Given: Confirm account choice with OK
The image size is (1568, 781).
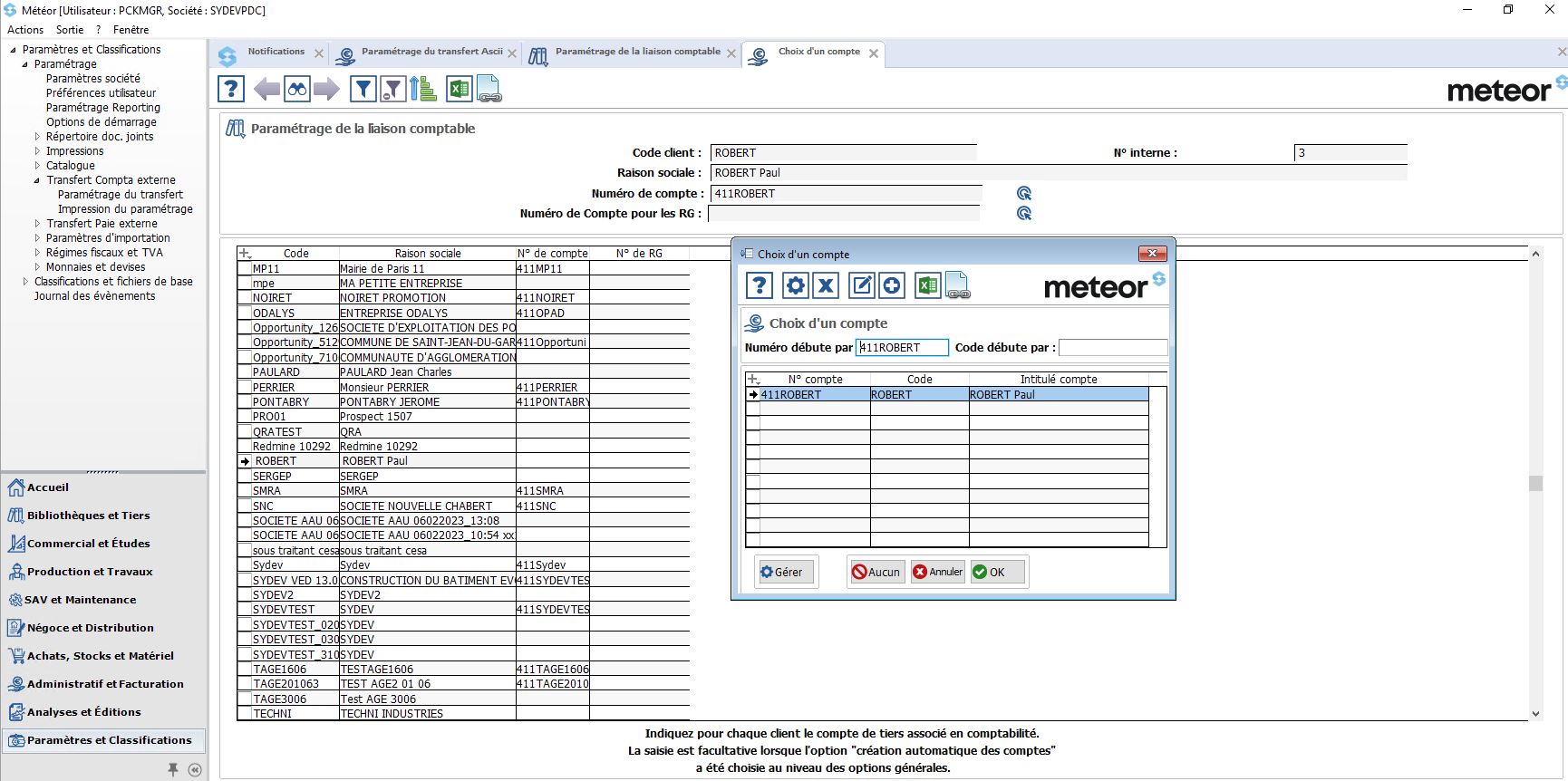Looking at the screenshot, I should [997, 572].
